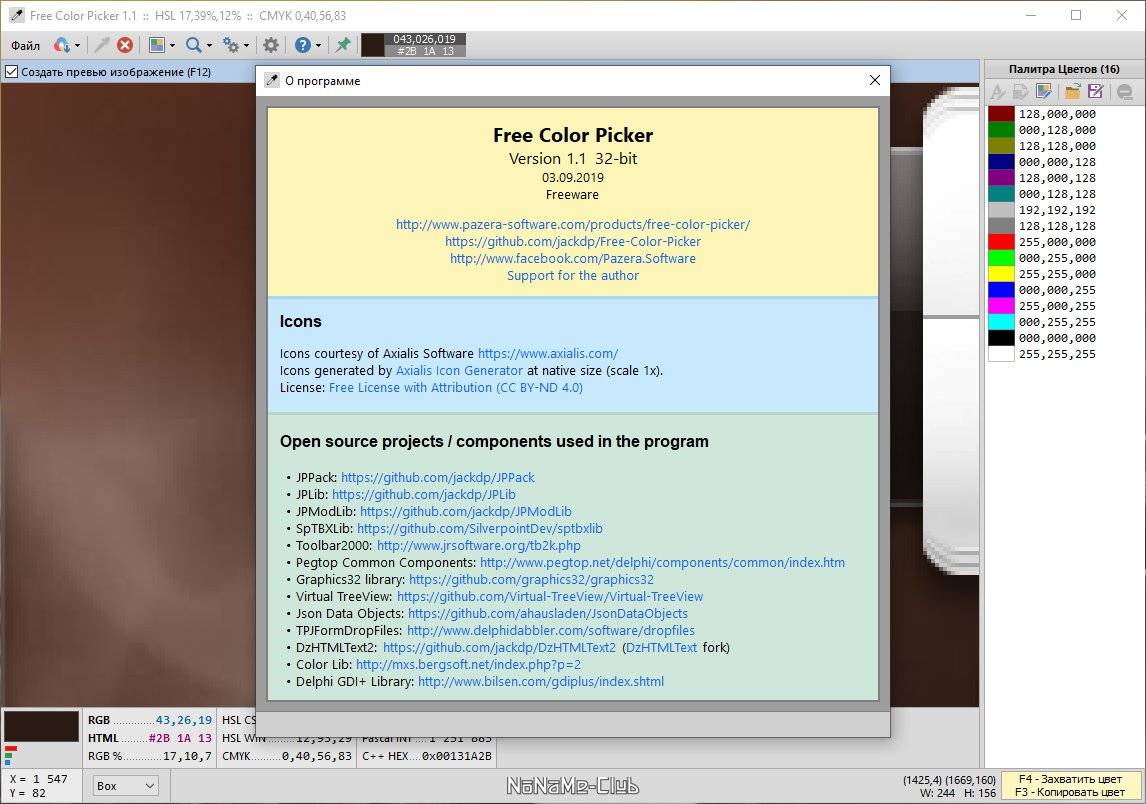The width and height of the screenshot is (1146, 804).
Task: Click the grayed copy palette icon
Action: pyautogui.click(x=1021, y=91)
